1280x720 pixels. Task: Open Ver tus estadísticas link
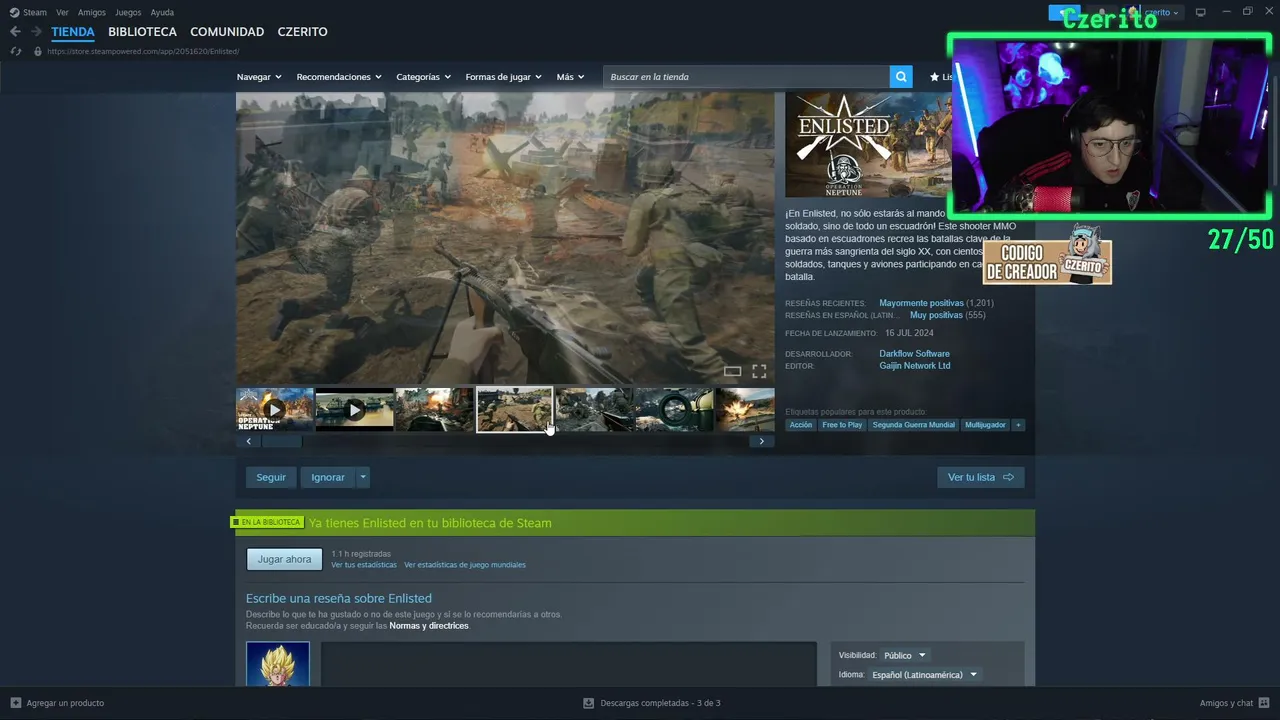click(x=364, y=565)
